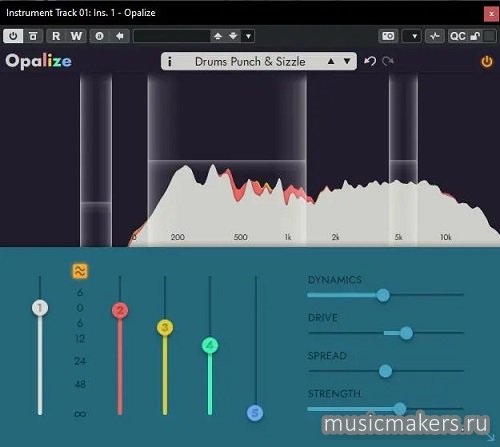
Task: Click 200 frequency label on spectrum
Action: pos(178,237)
